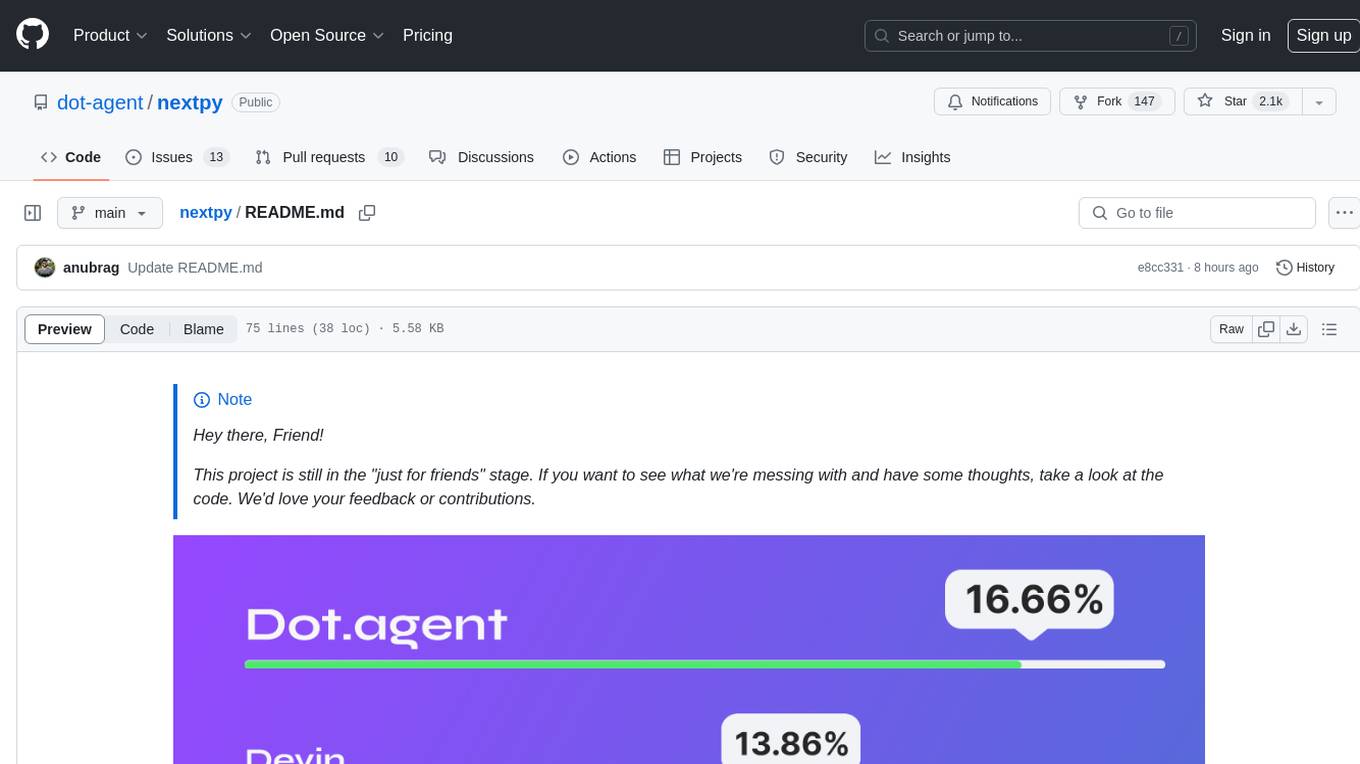Open the dot-agent owner page
This screenshot has height=764, width=1360.
100,102
